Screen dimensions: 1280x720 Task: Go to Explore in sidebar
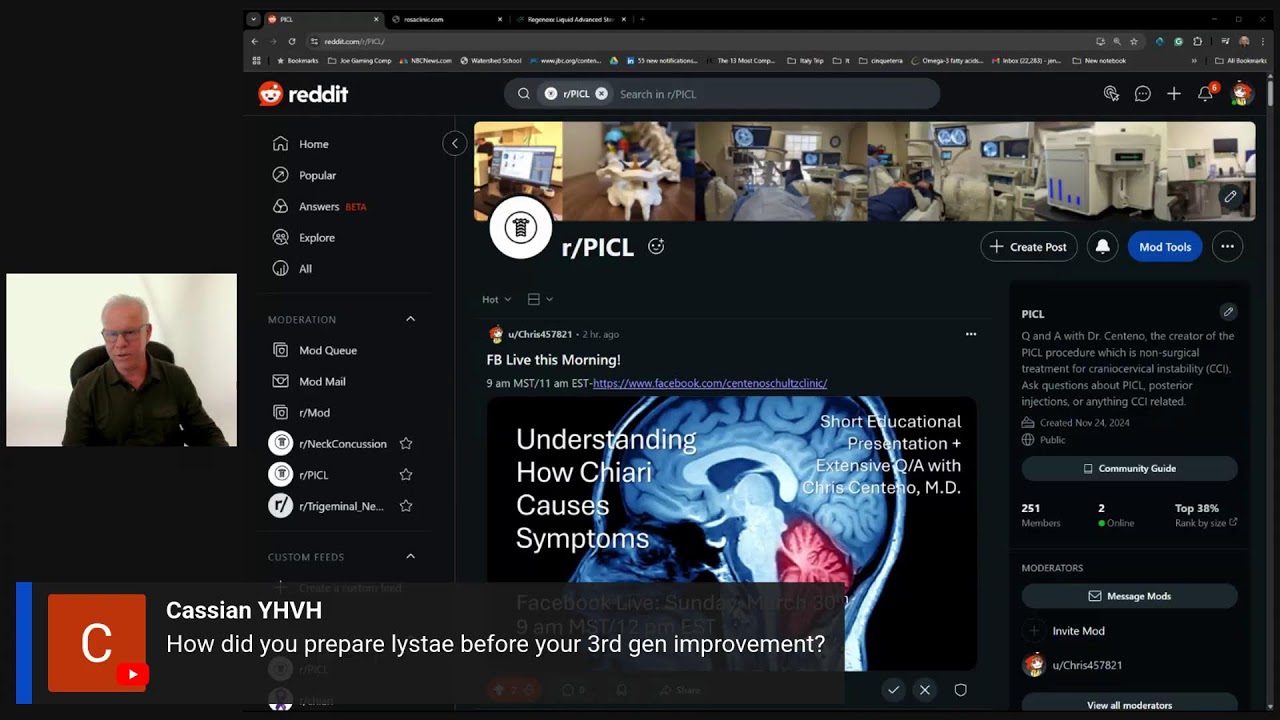coord(316,238)
